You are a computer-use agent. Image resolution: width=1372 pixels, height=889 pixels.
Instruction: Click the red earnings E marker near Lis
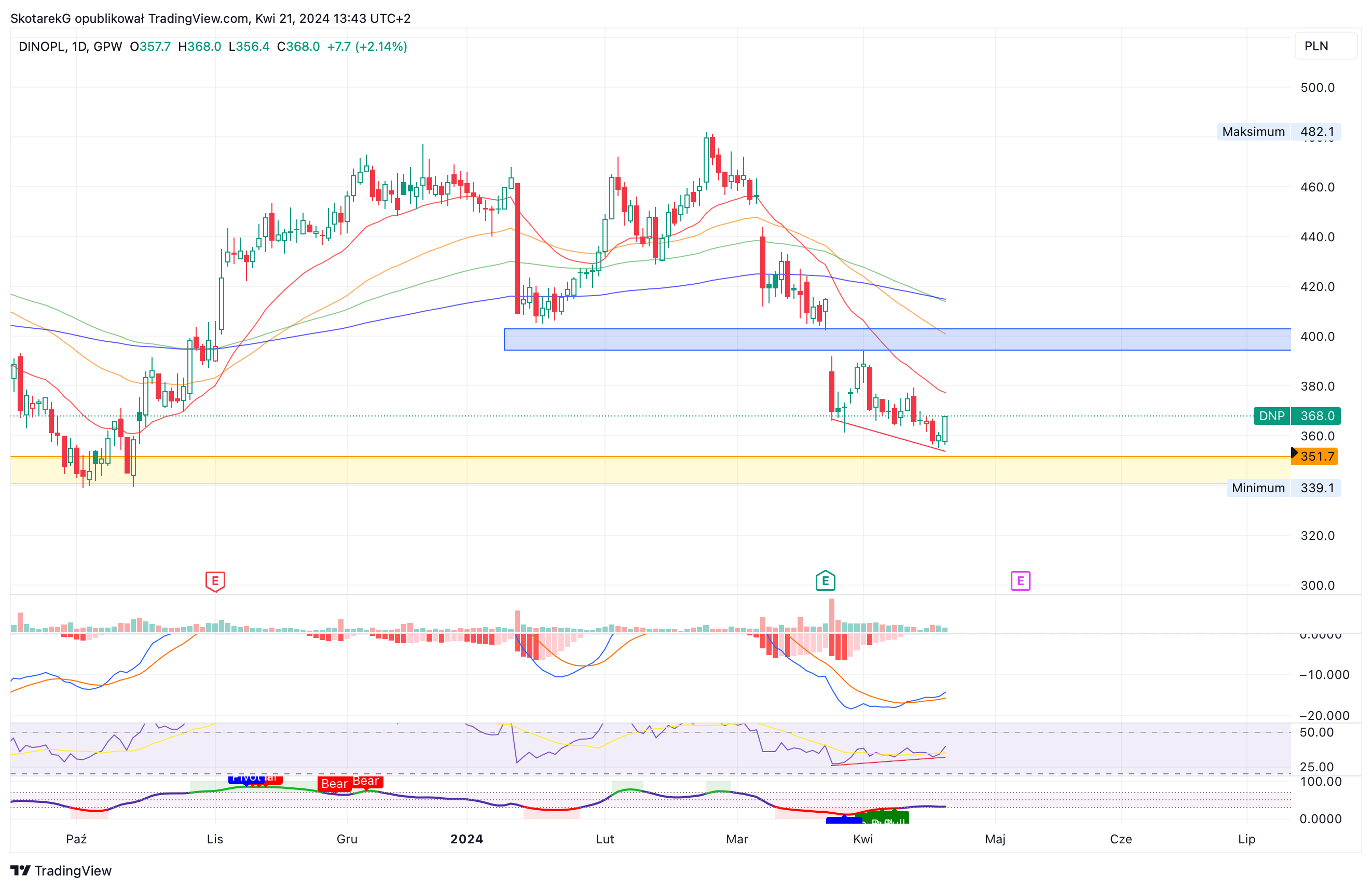215,581
